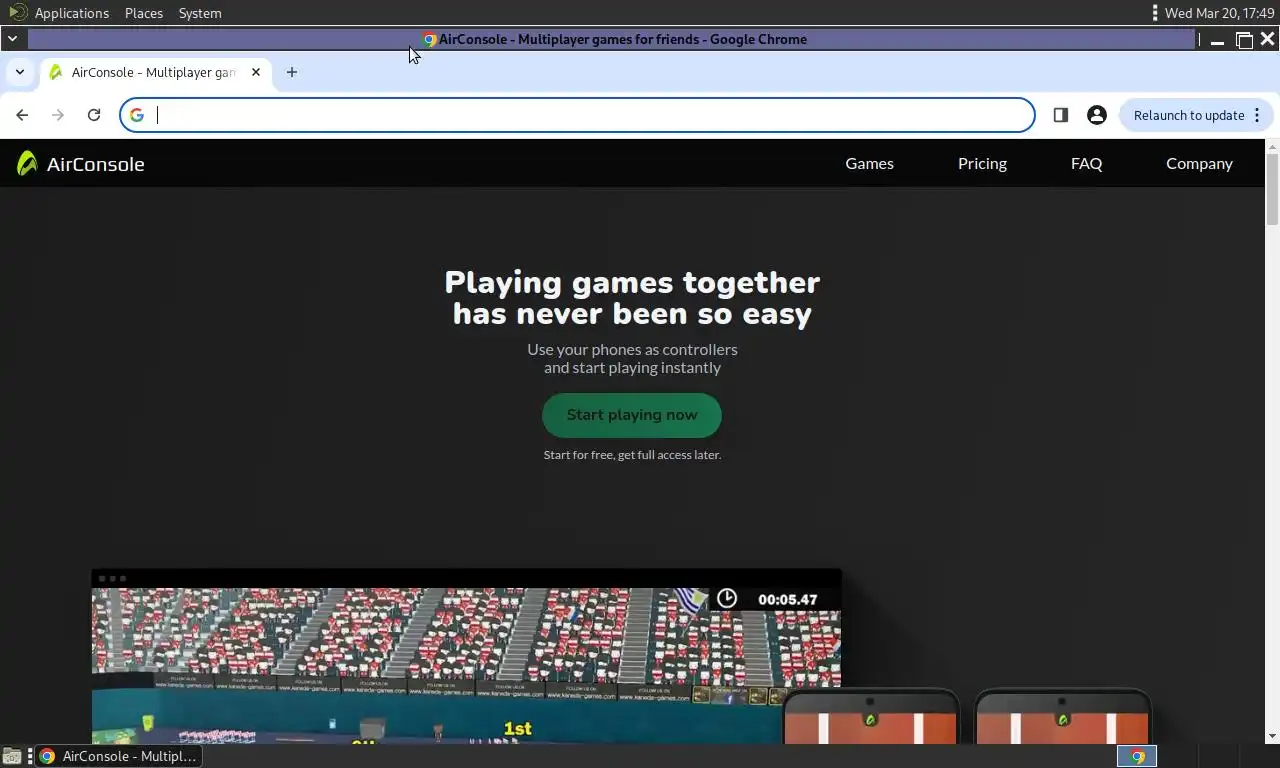Open the Chrome profile avatar menu
This screenshot has height=768, width=1280.
point(1097,115)
